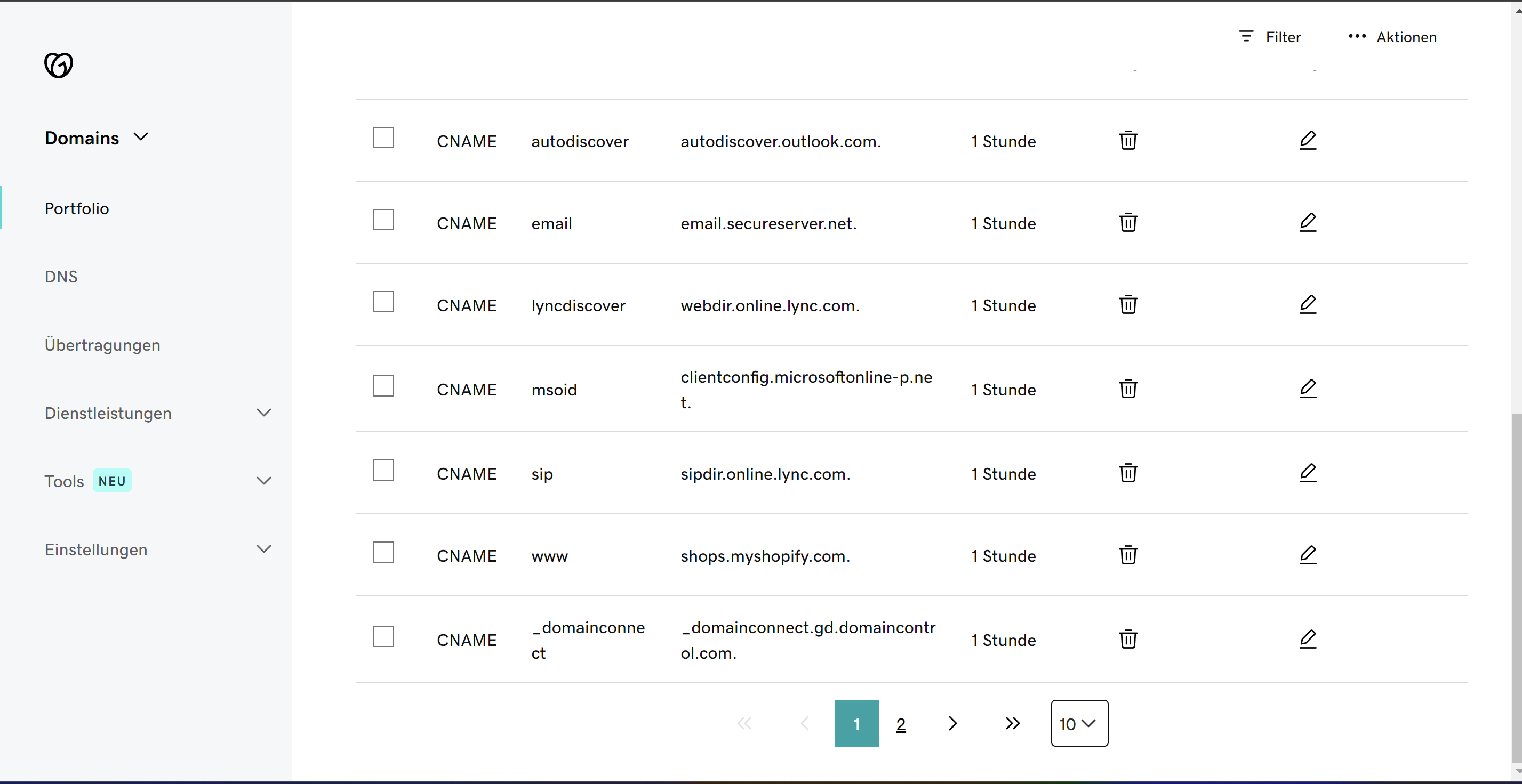This screenshot has width=1522, height=784.
Task: Go to Übertragungen in sidebar
Action: pos(102,345)
